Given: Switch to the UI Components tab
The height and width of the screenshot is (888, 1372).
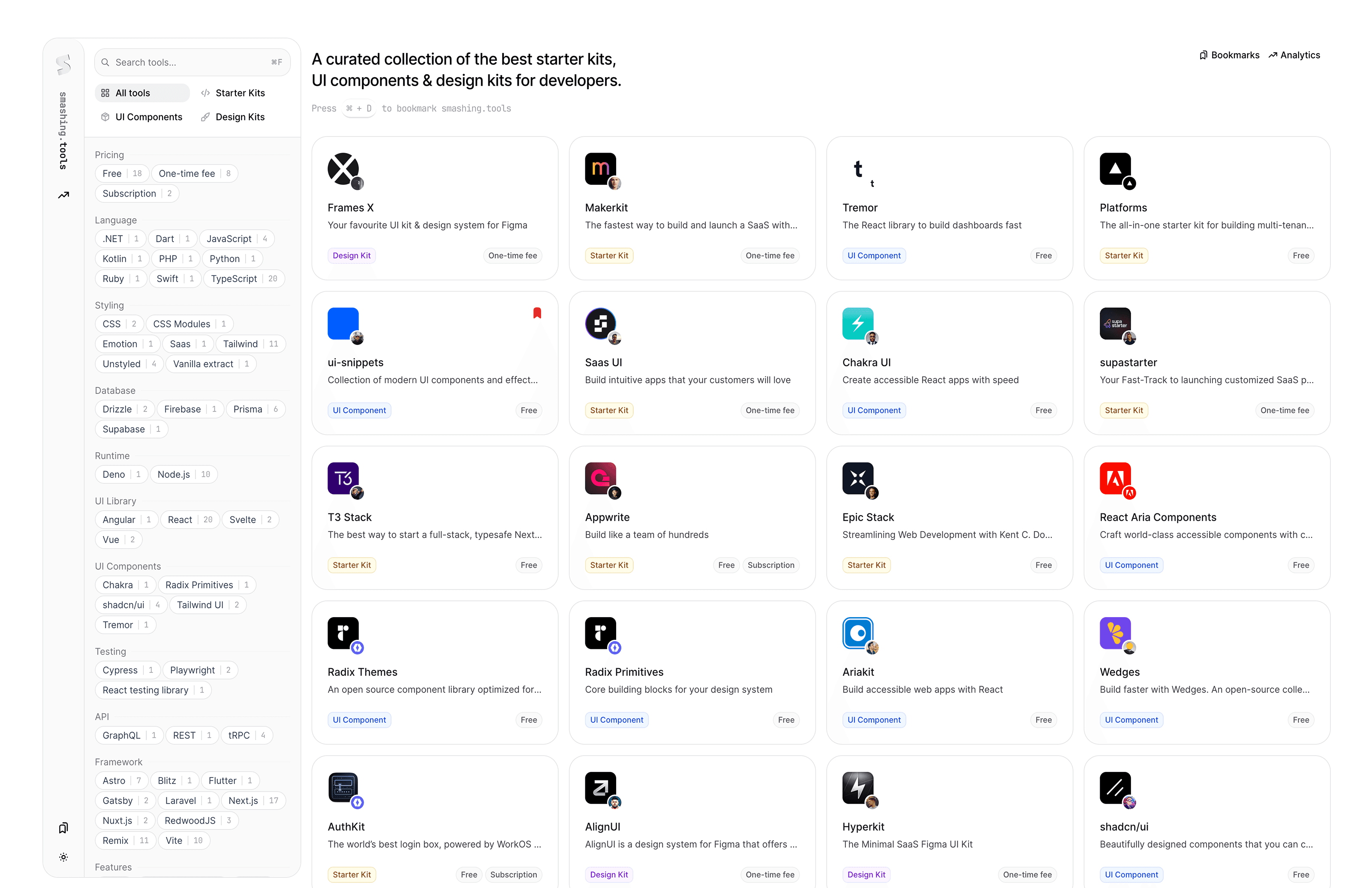Looking at the screenshot, I should (142, 117).
